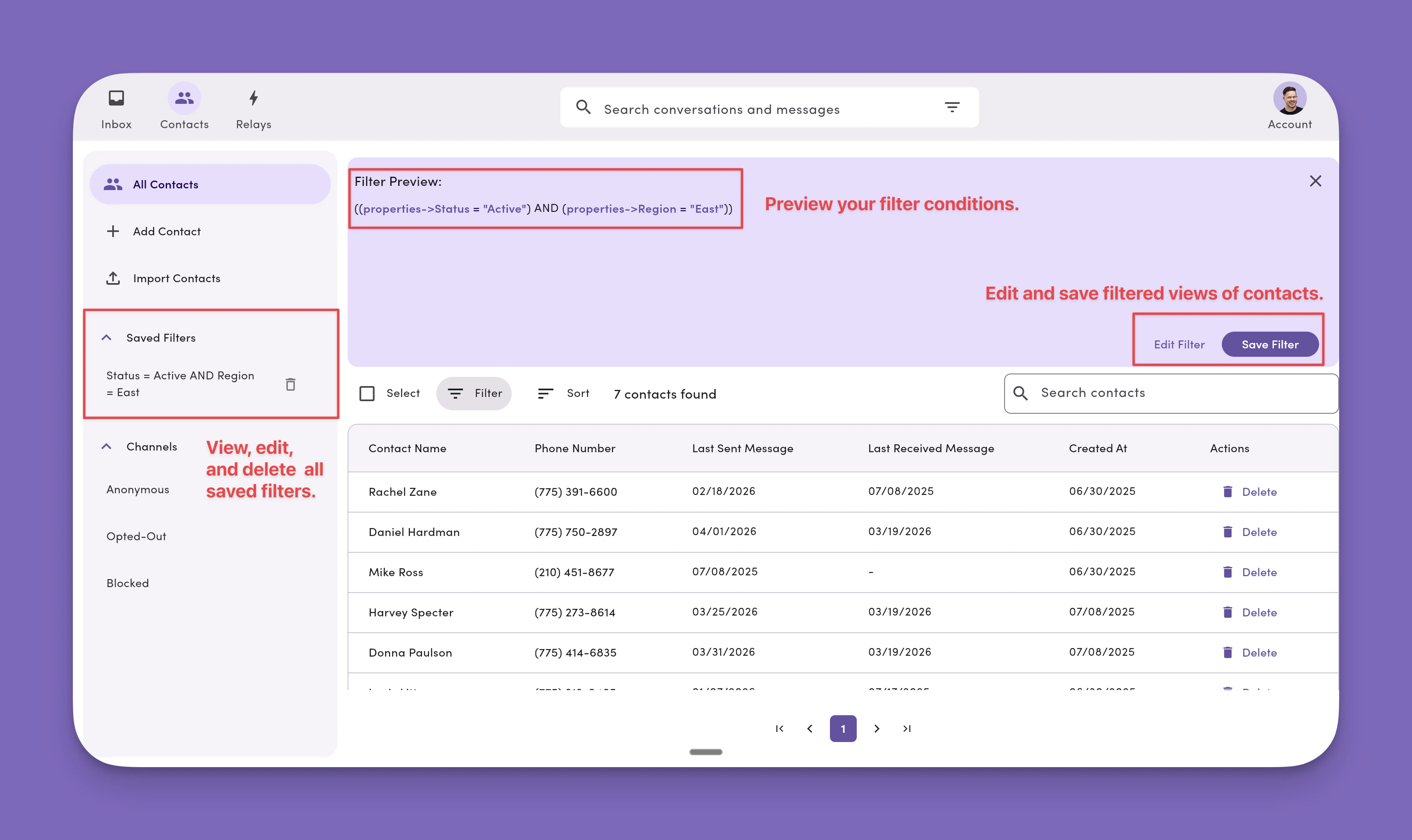Viewport: 1412px width, 840px height.
Task: Click phone number (210) 451-8677
Action: [574, 572]
